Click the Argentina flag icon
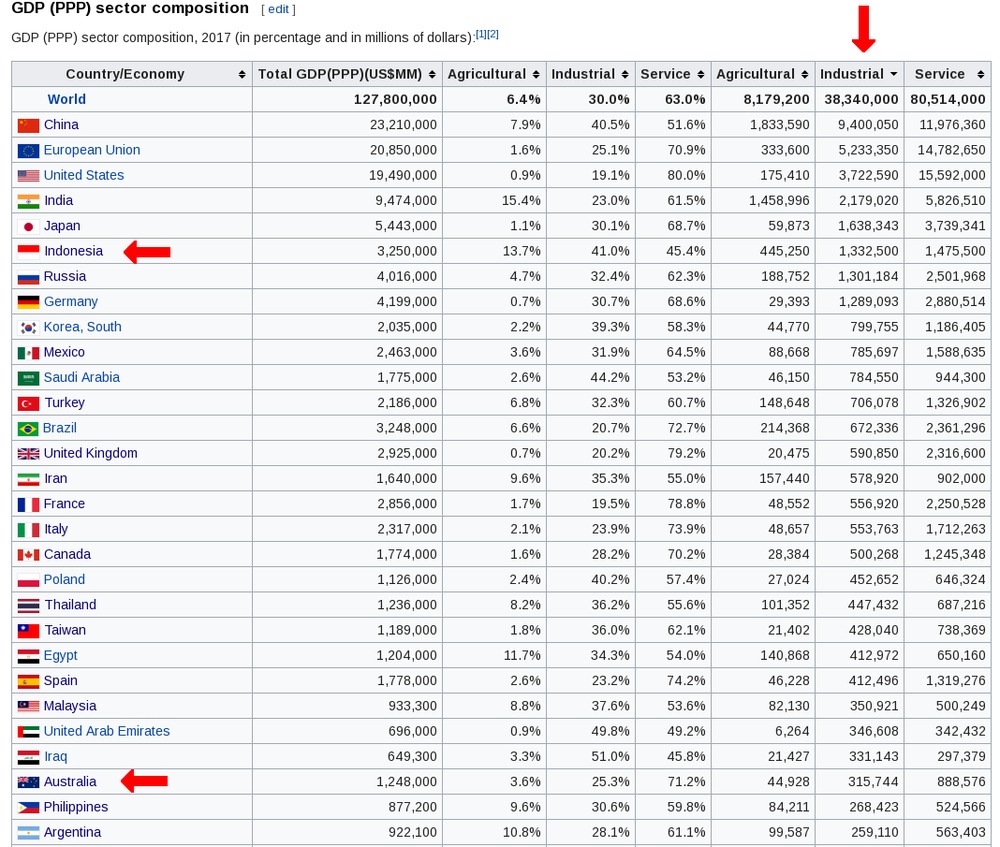 28,833
